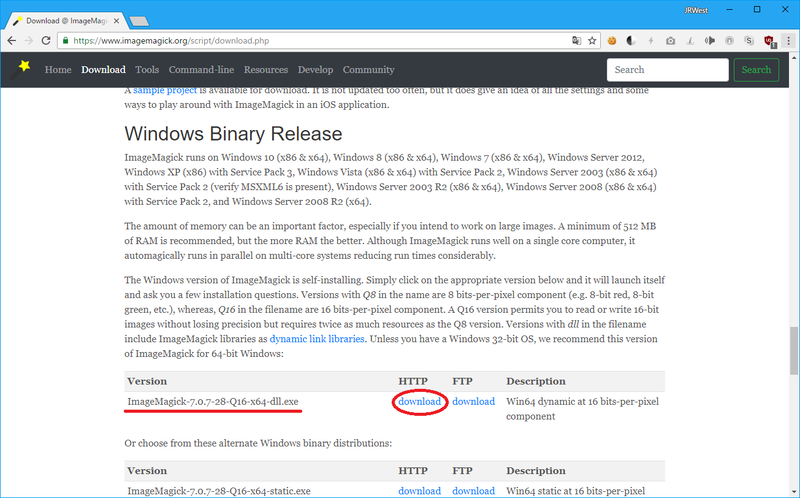Click HTTP download for x64-dll.exe
Viewport: 800px width, 498px height.
(419, 402)
